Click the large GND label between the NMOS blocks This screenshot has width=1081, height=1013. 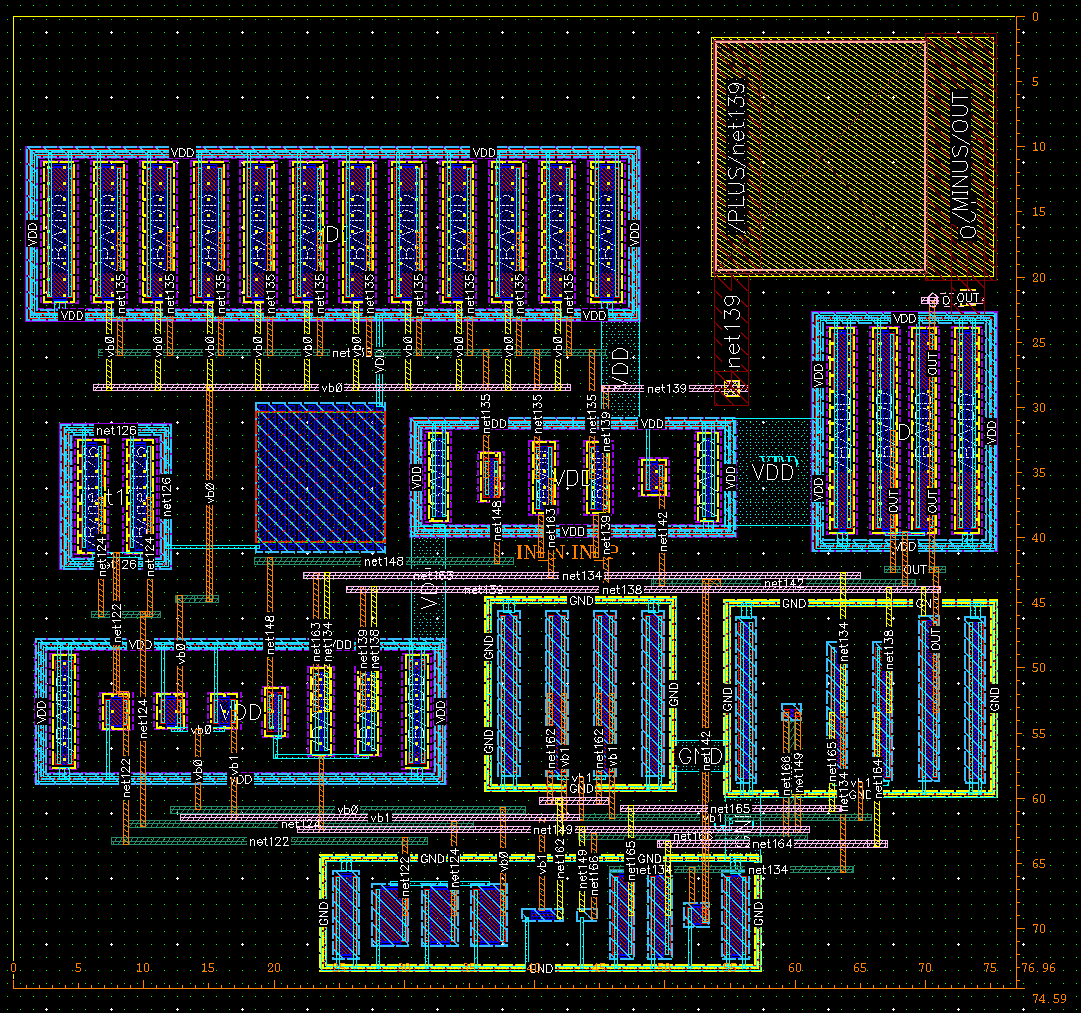tap(700, 756)
